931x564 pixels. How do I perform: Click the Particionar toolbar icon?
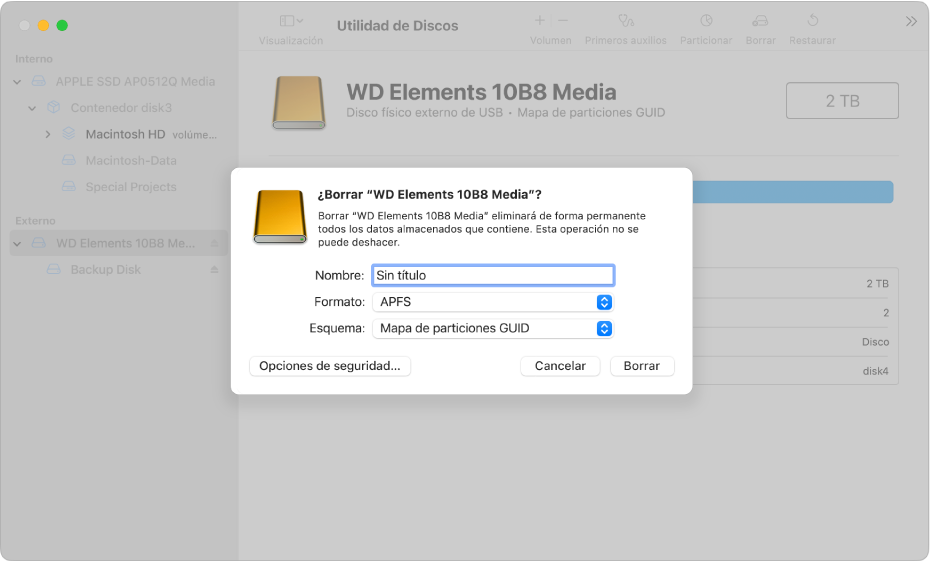[x=706, y=21]
